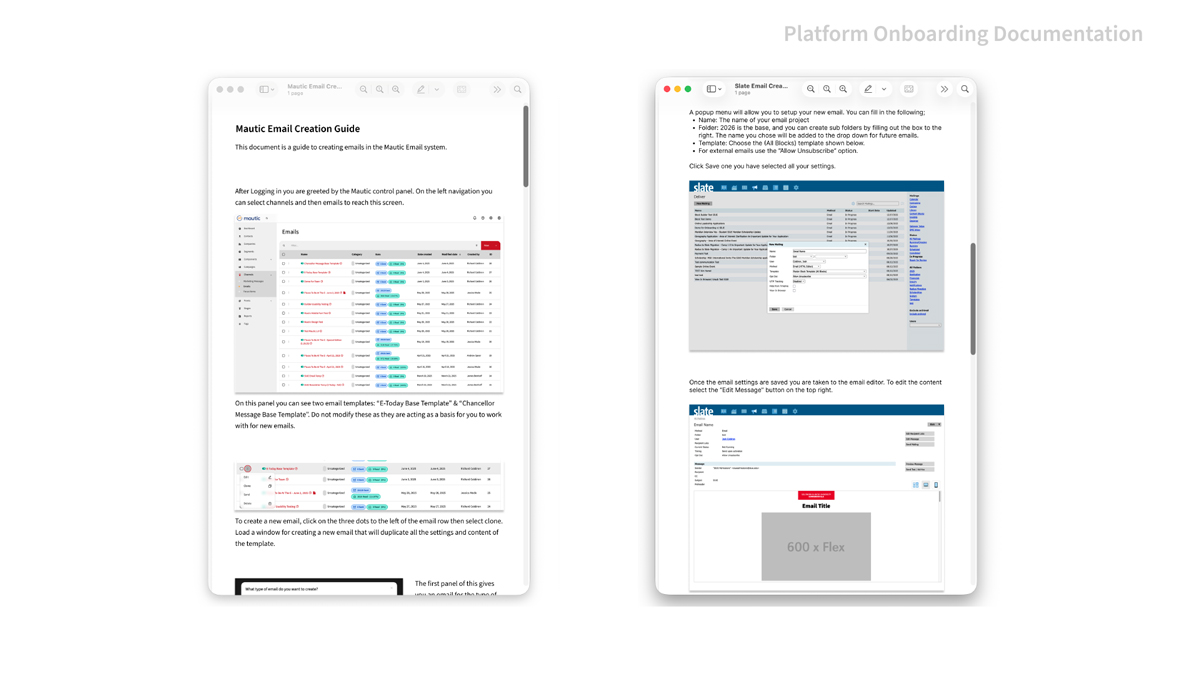Viewport: 1200px width, 675px height.
Task: Click the Slate Email Crea... window title
Action: pos(761,86)
